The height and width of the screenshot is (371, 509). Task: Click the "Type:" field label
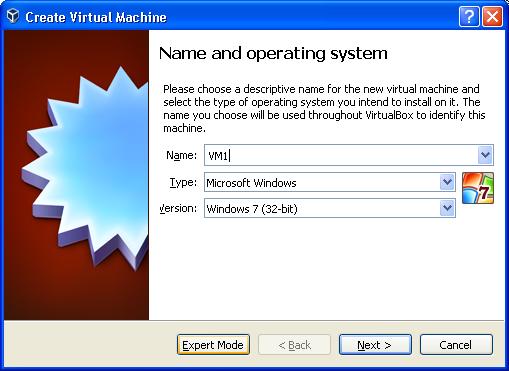tap(183, 183)
